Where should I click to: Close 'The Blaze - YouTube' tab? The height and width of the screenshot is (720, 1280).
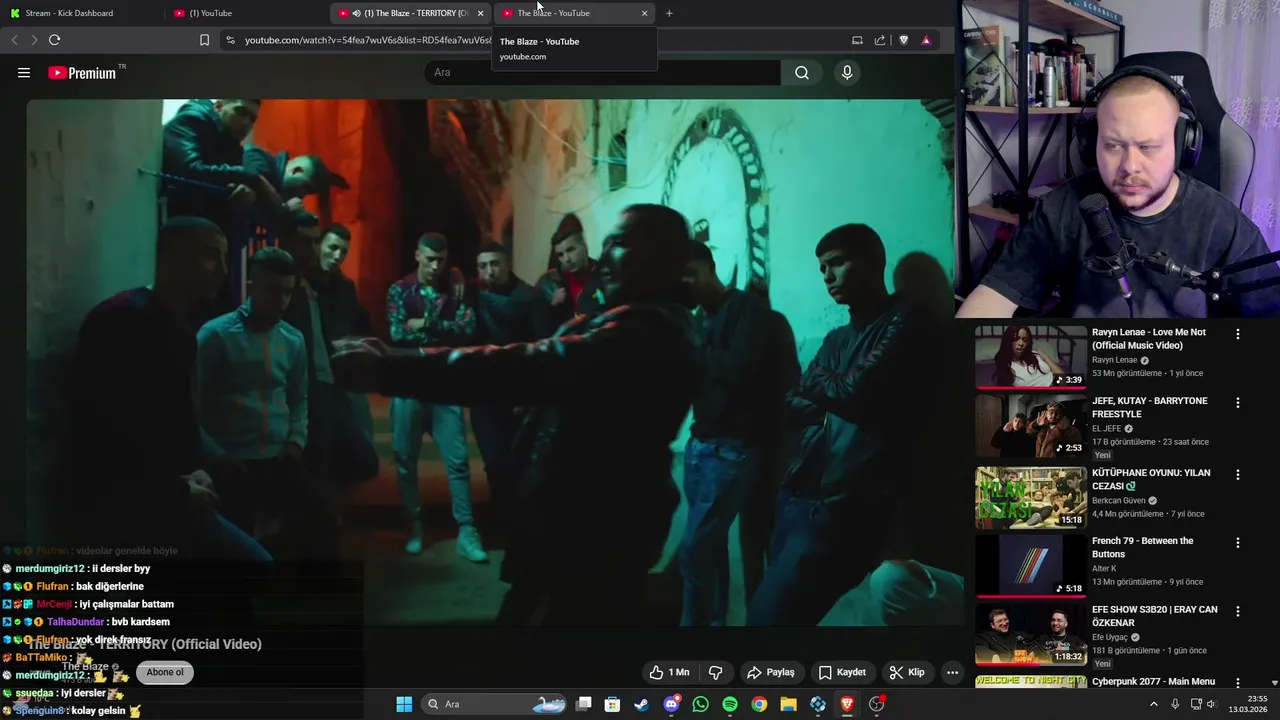pyautogui.click(x=644, y=13)
